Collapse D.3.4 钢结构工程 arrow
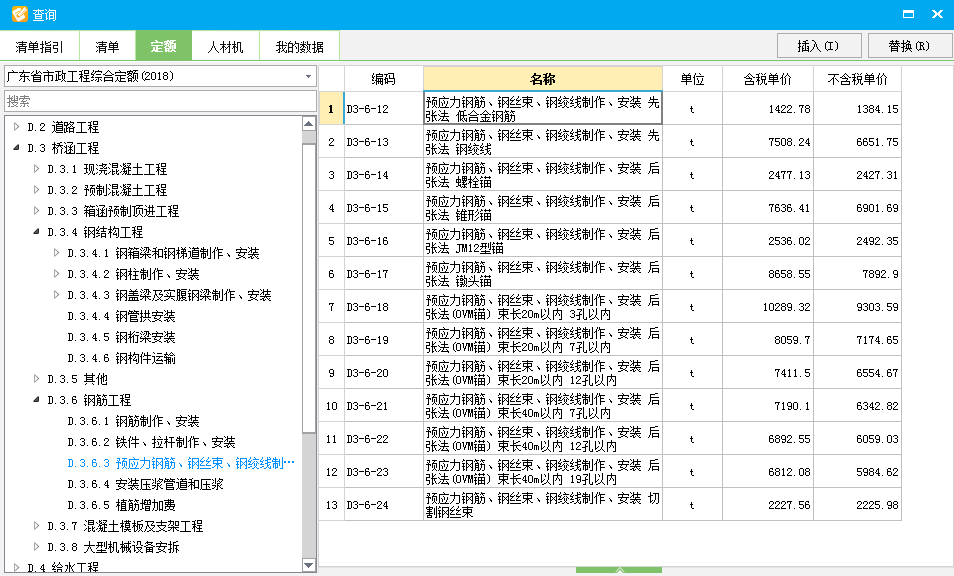 click(x=37, y=232)
